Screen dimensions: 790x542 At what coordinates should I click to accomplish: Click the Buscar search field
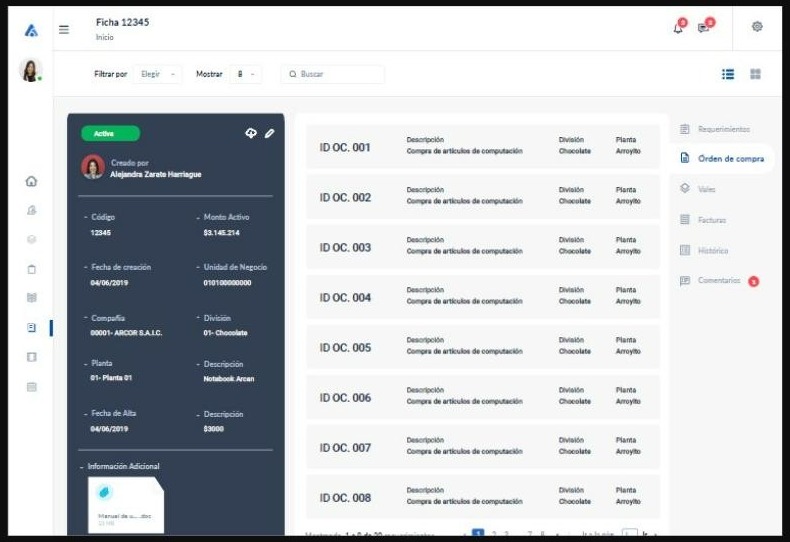[333, 74]
